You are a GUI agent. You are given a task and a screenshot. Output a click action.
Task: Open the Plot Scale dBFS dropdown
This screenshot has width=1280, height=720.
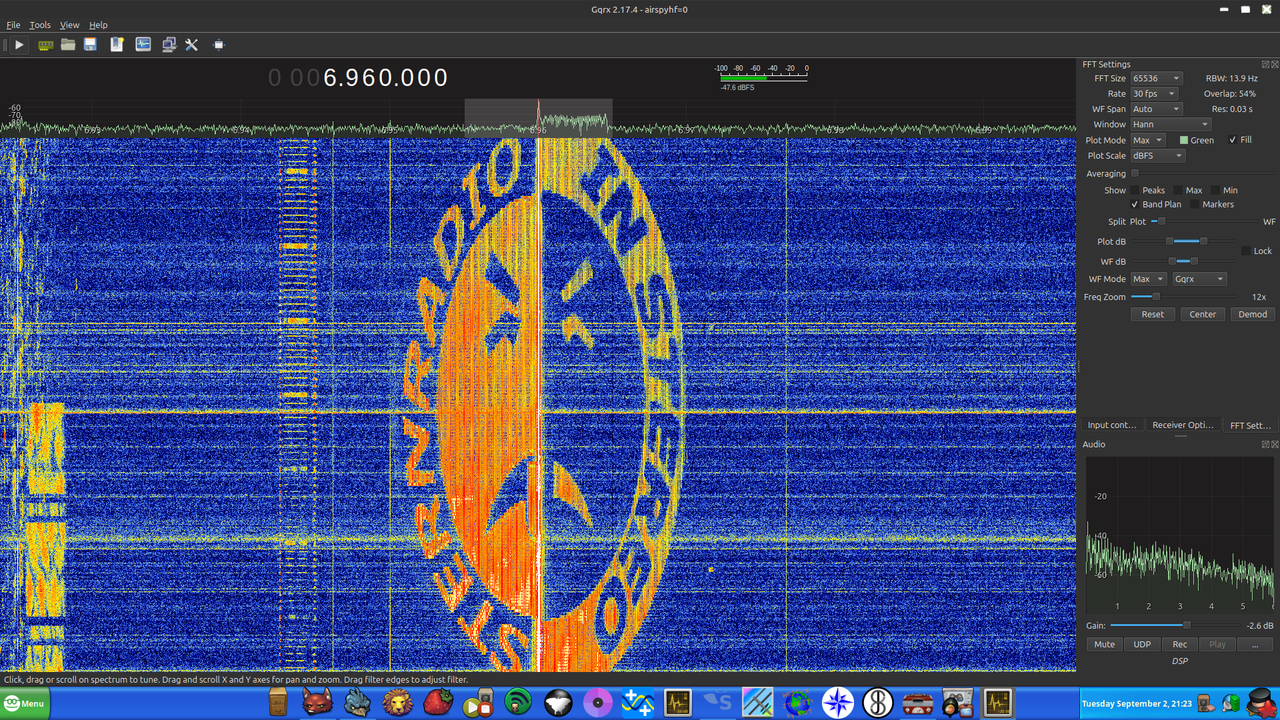[x=1157, y=155]
